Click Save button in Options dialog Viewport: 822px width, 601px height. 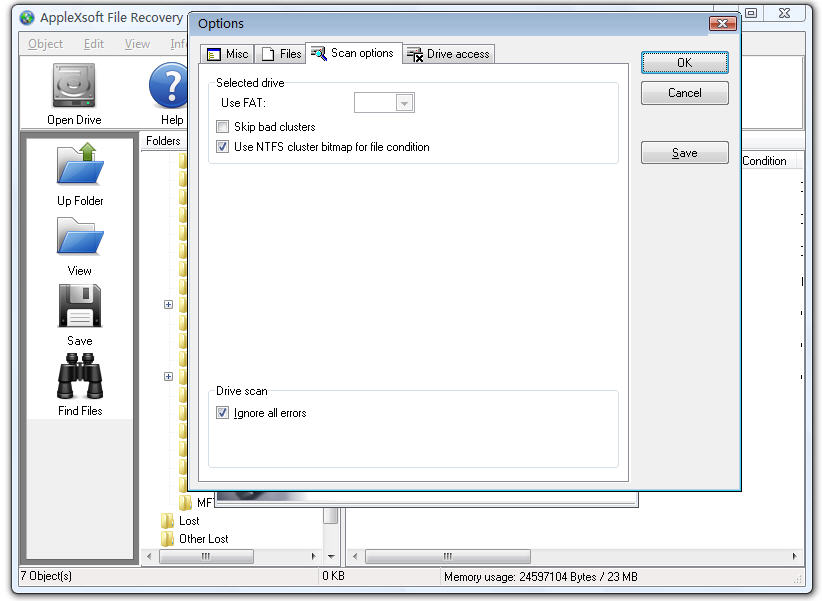[685, 153]
